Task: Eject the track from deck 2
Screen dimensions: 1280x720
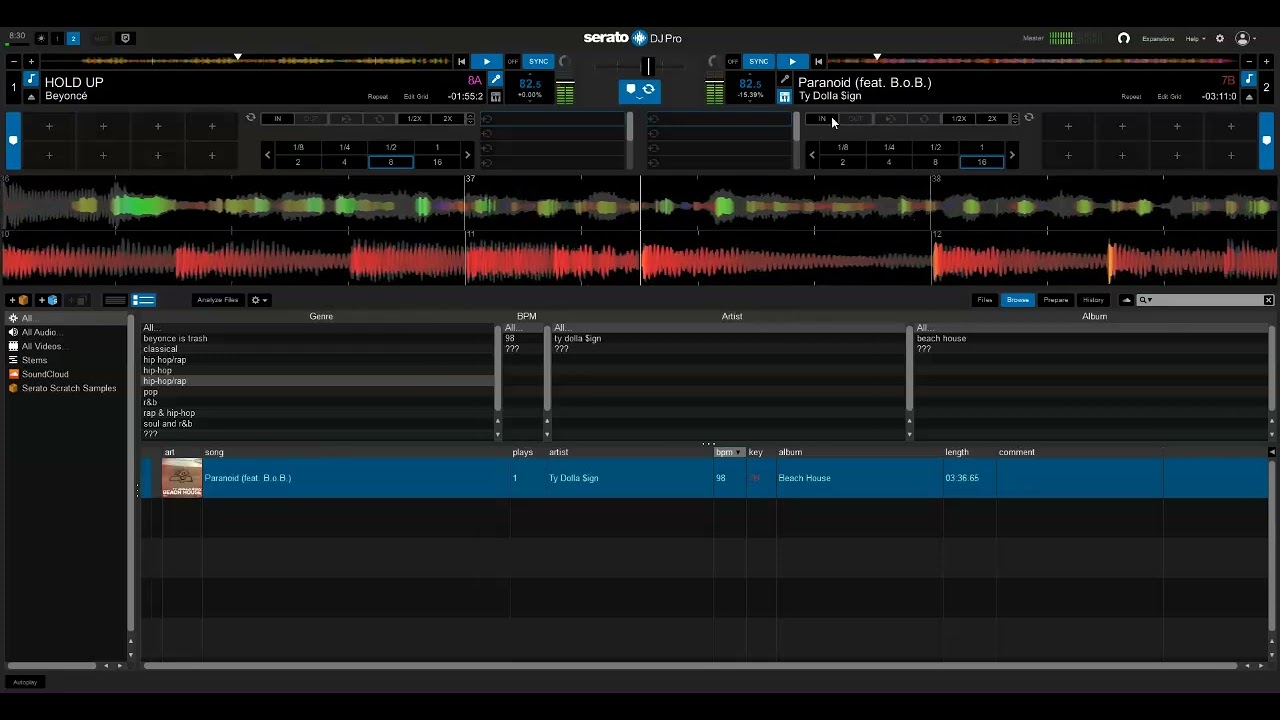Action: coord(1249,97)
